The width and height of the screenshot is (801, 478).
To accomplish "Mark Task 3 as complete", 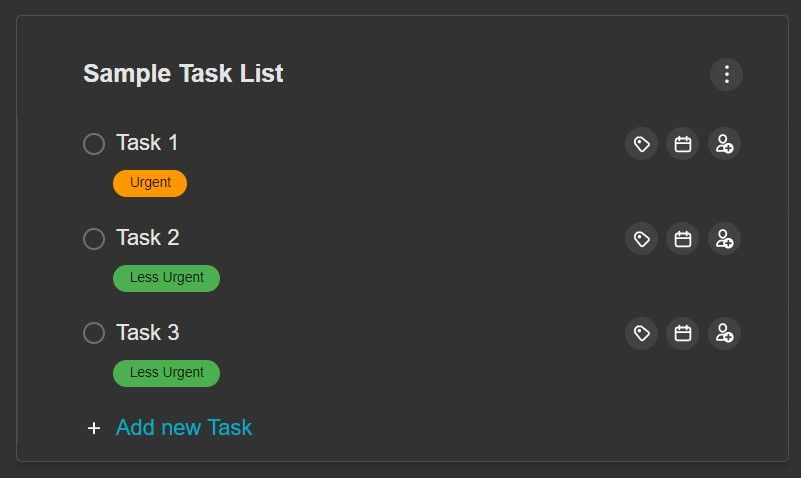I will click(94, 333).
